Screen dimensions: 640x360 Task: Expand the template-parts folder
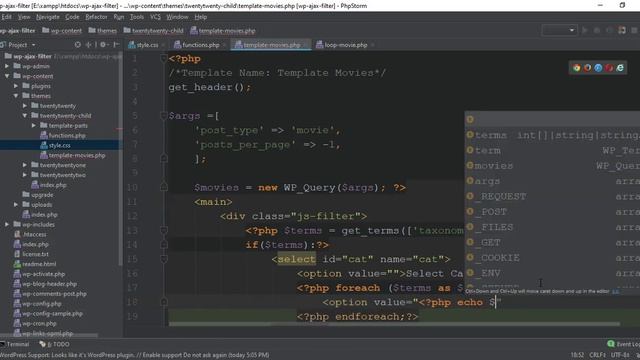[34, 125]
